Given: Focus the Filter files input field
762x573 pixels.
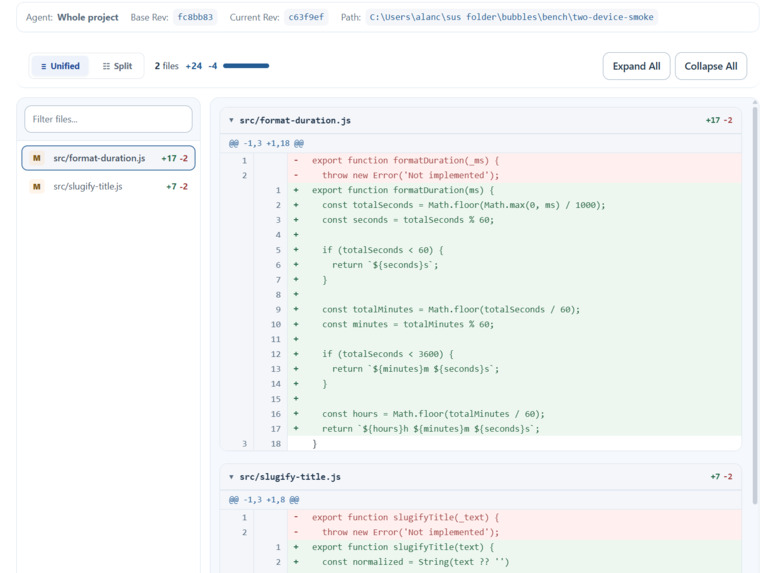Looking at the screenshot, I should (x=108, y=119).
